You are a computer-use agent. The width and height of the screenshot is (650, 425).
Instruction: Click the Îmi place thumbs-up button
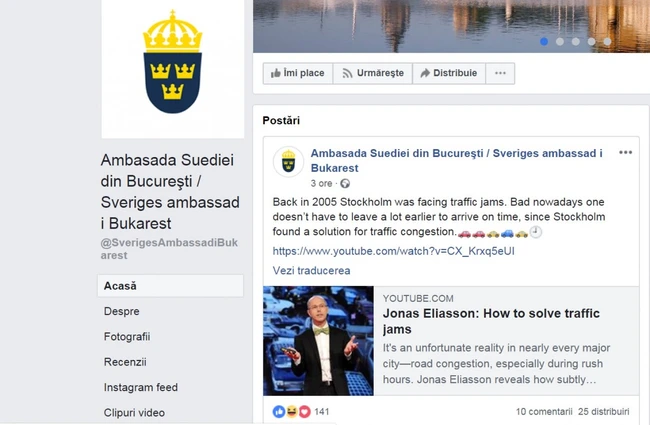(298, 73)
